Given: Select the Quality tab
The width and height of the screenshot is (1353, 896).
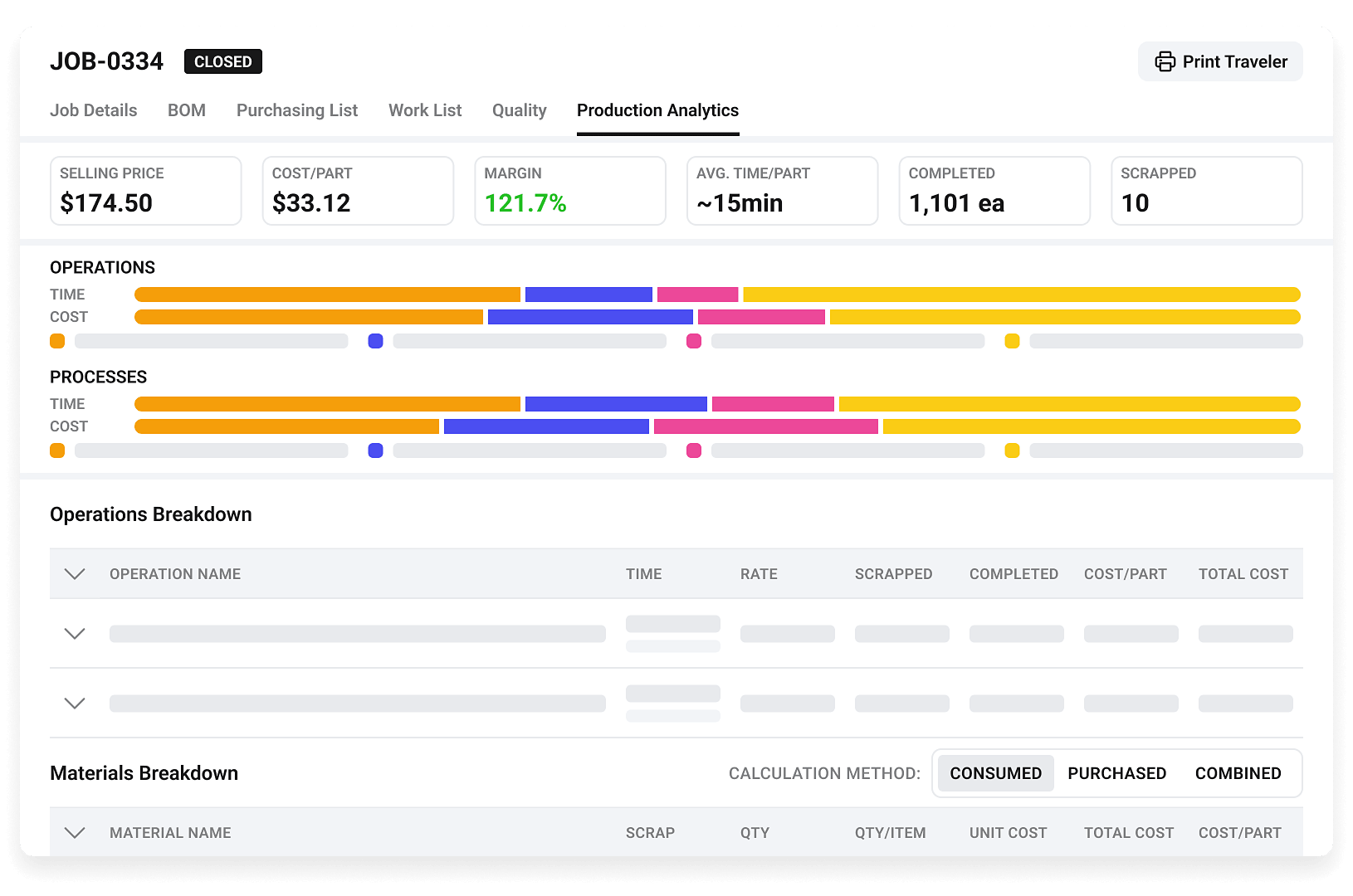Looking at the screenshot, I should coord(520,110).
